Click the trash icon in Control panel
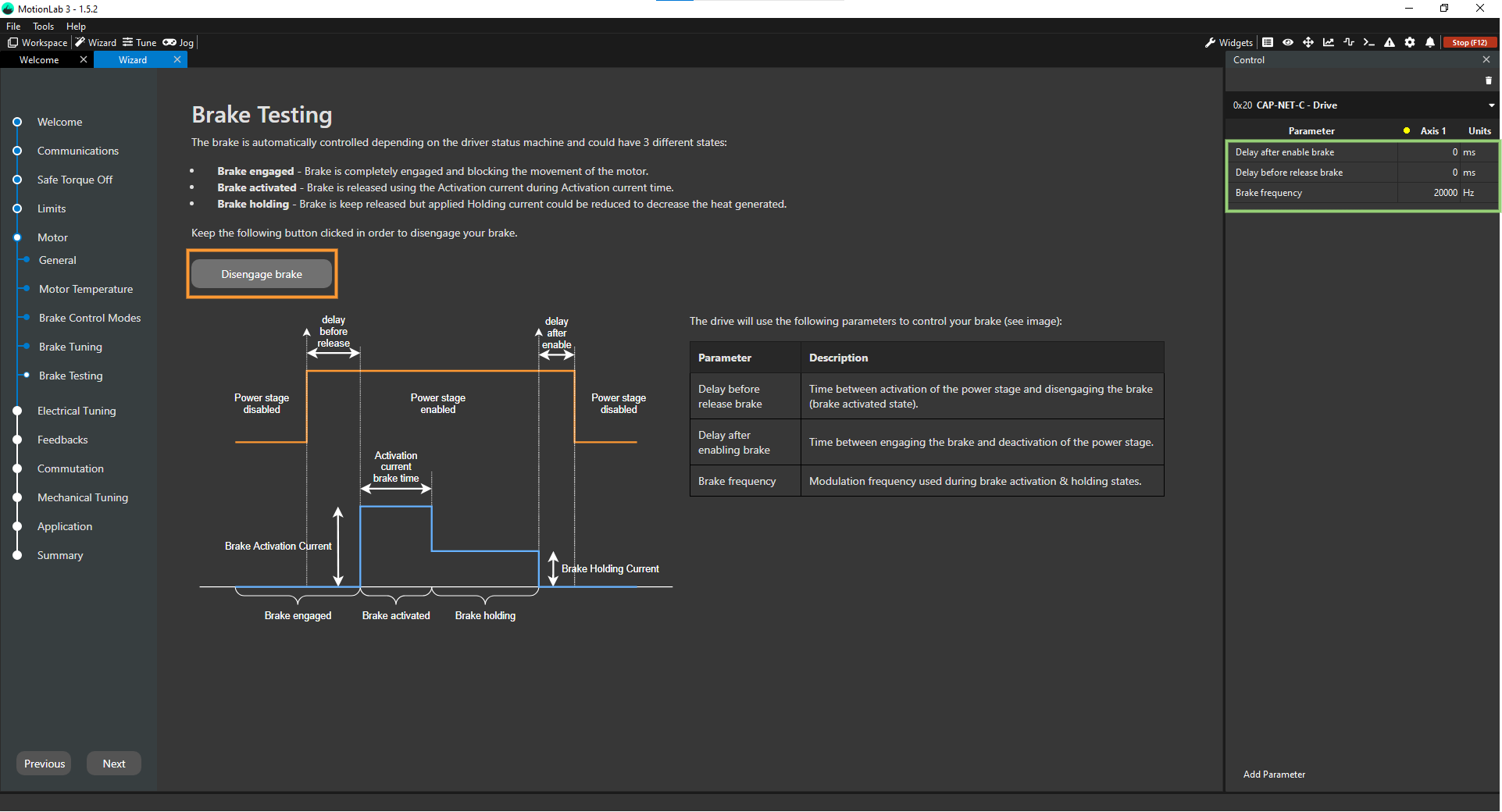The height and width of the screenshot is (812, 1502). tap(1488, 80)
